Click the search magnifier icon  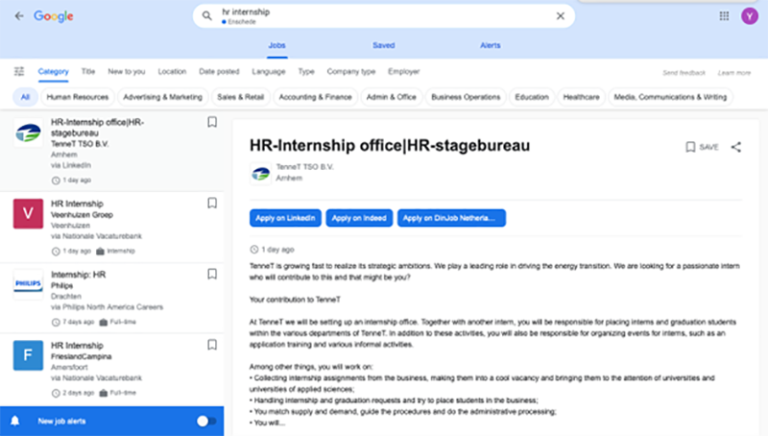tap(207, 16)
